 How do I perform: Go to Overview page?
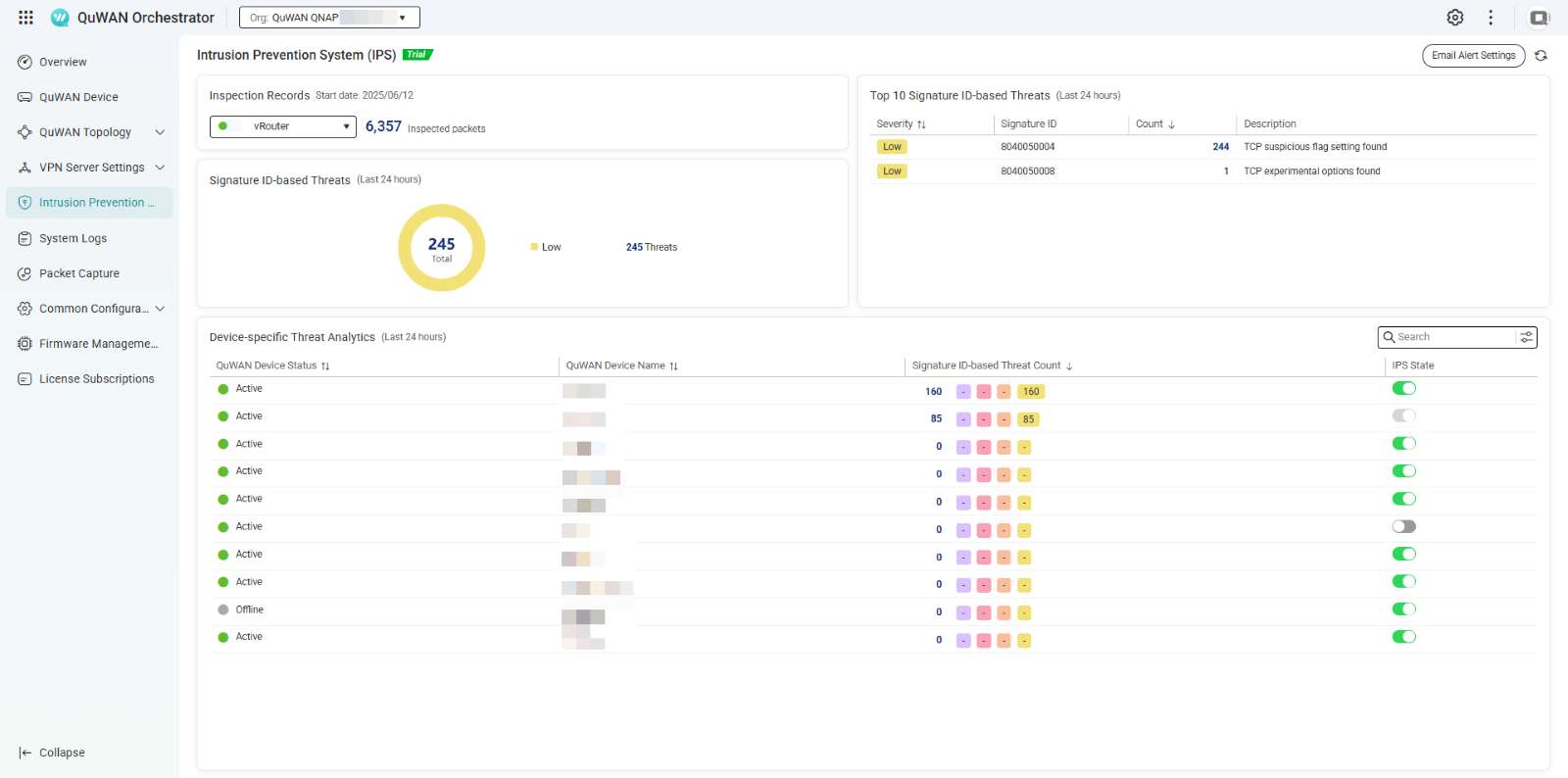tap(63, 62)
